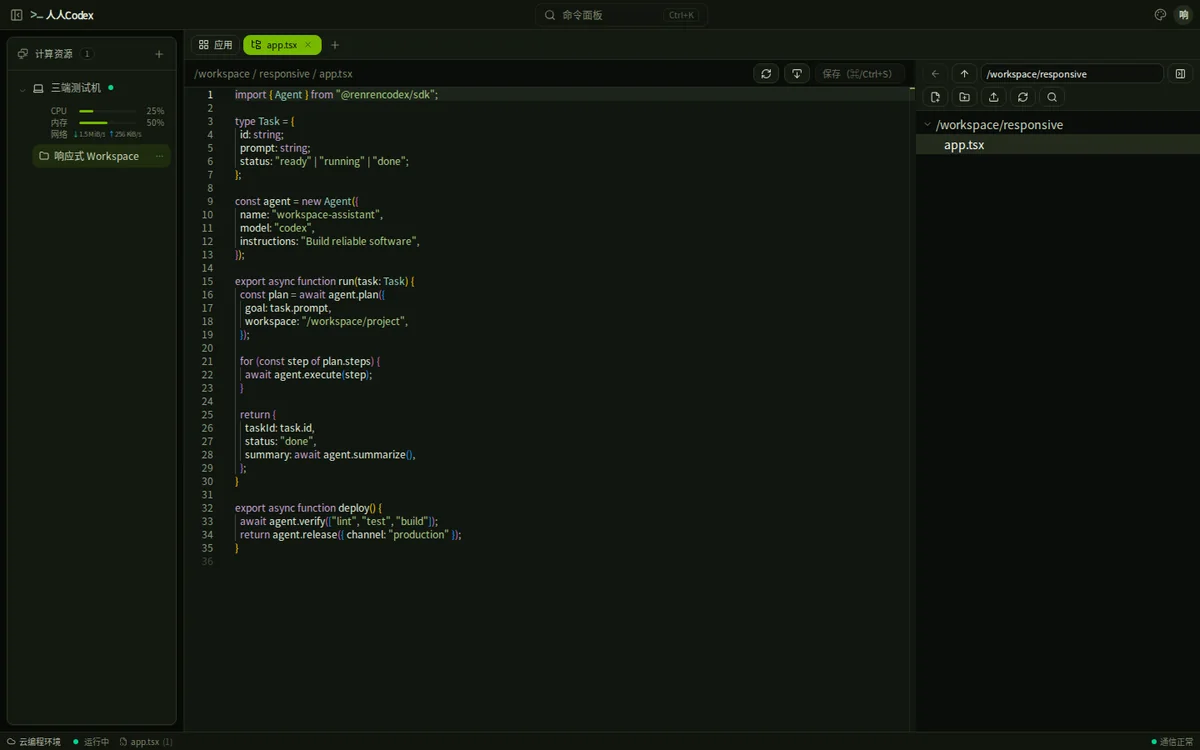Collapse the file browser side panel
This screenshot has height=750, width=1200.
click(x=1180, y=73)
